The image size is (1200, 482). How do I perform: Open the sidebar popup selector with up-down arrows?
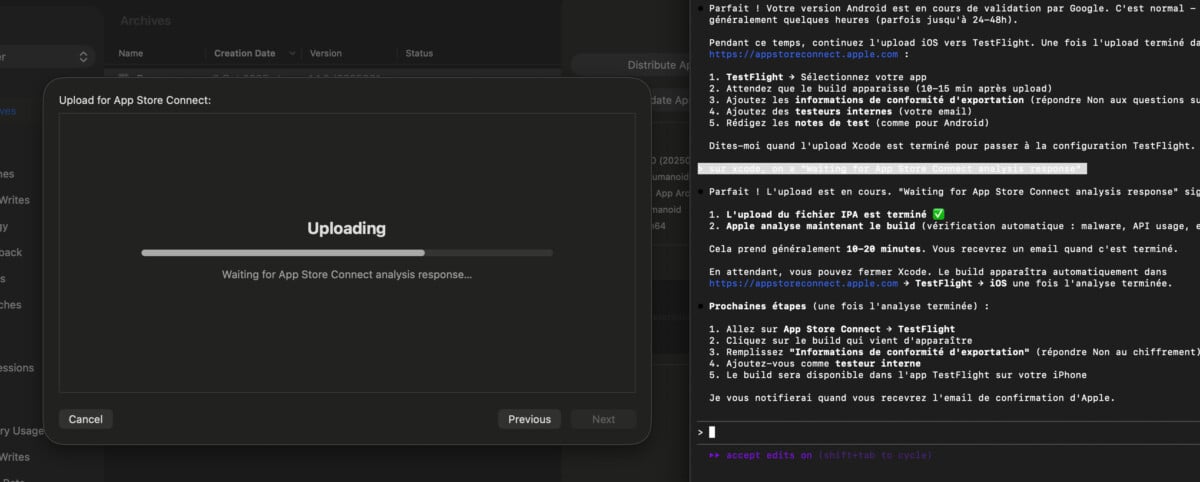point(84,58)
